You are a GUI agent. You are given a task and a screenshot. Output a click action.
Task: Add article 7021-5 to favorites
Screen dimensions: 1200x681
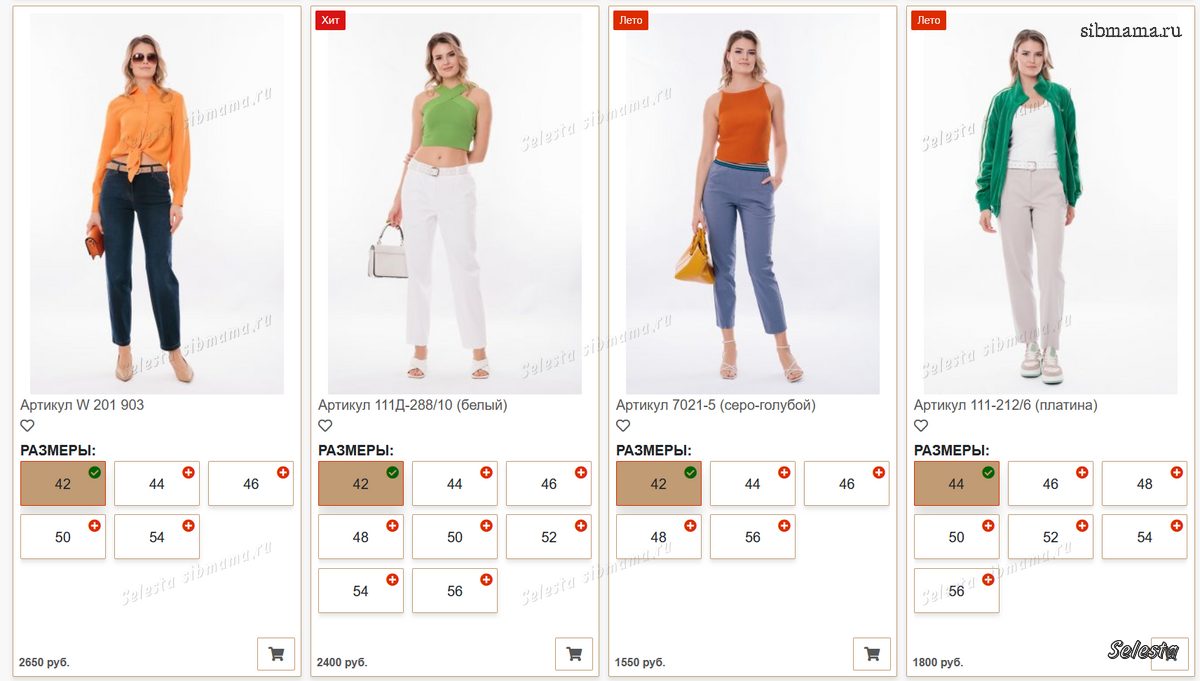[x=623, y=426]
